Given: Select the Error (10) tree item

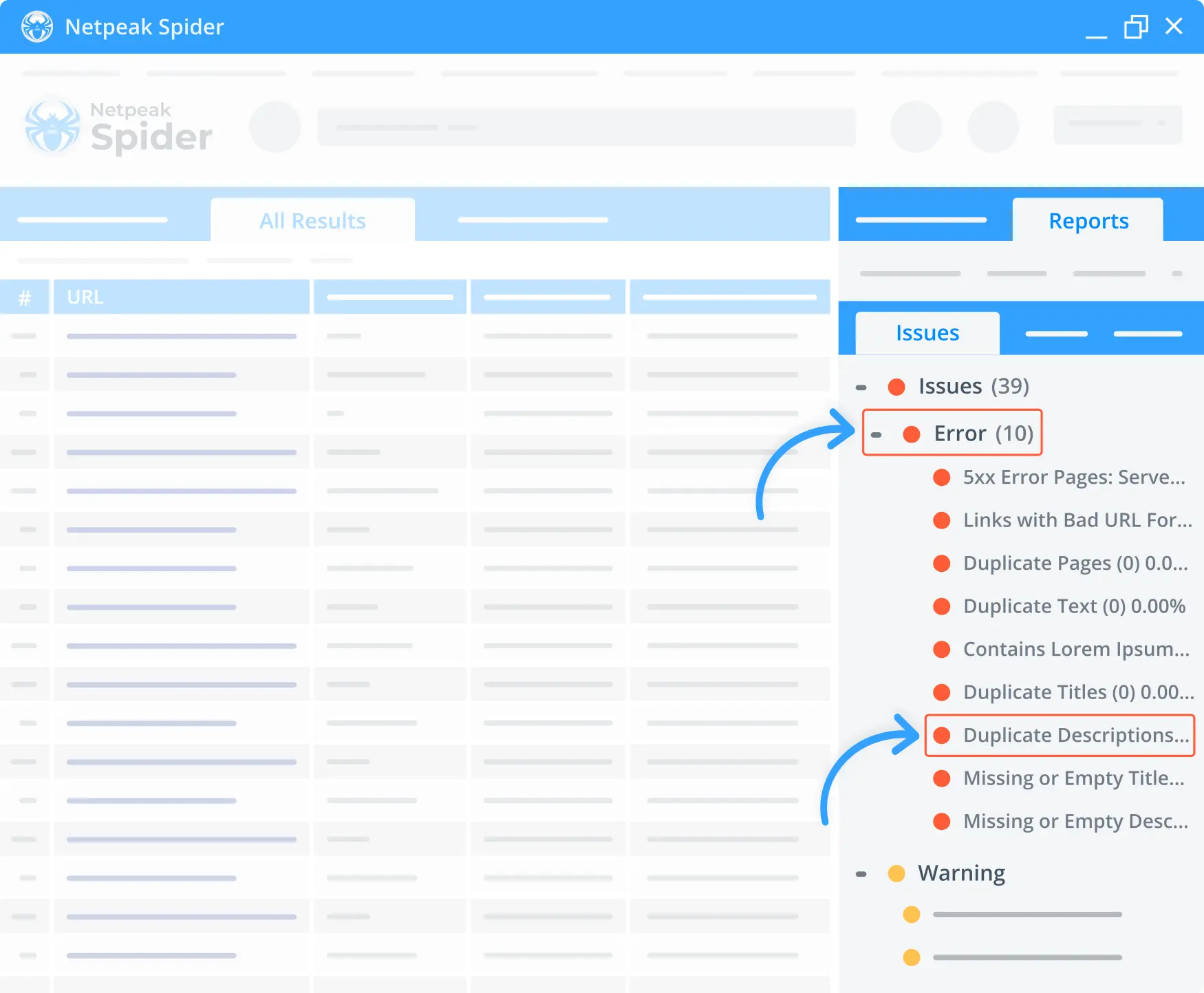Looking at the screenshot, I should [984, 434].
